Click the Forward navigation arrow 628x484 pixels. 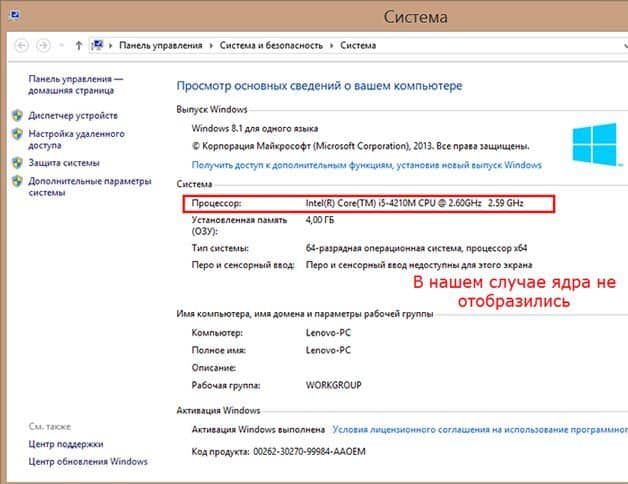pos(43,45)
